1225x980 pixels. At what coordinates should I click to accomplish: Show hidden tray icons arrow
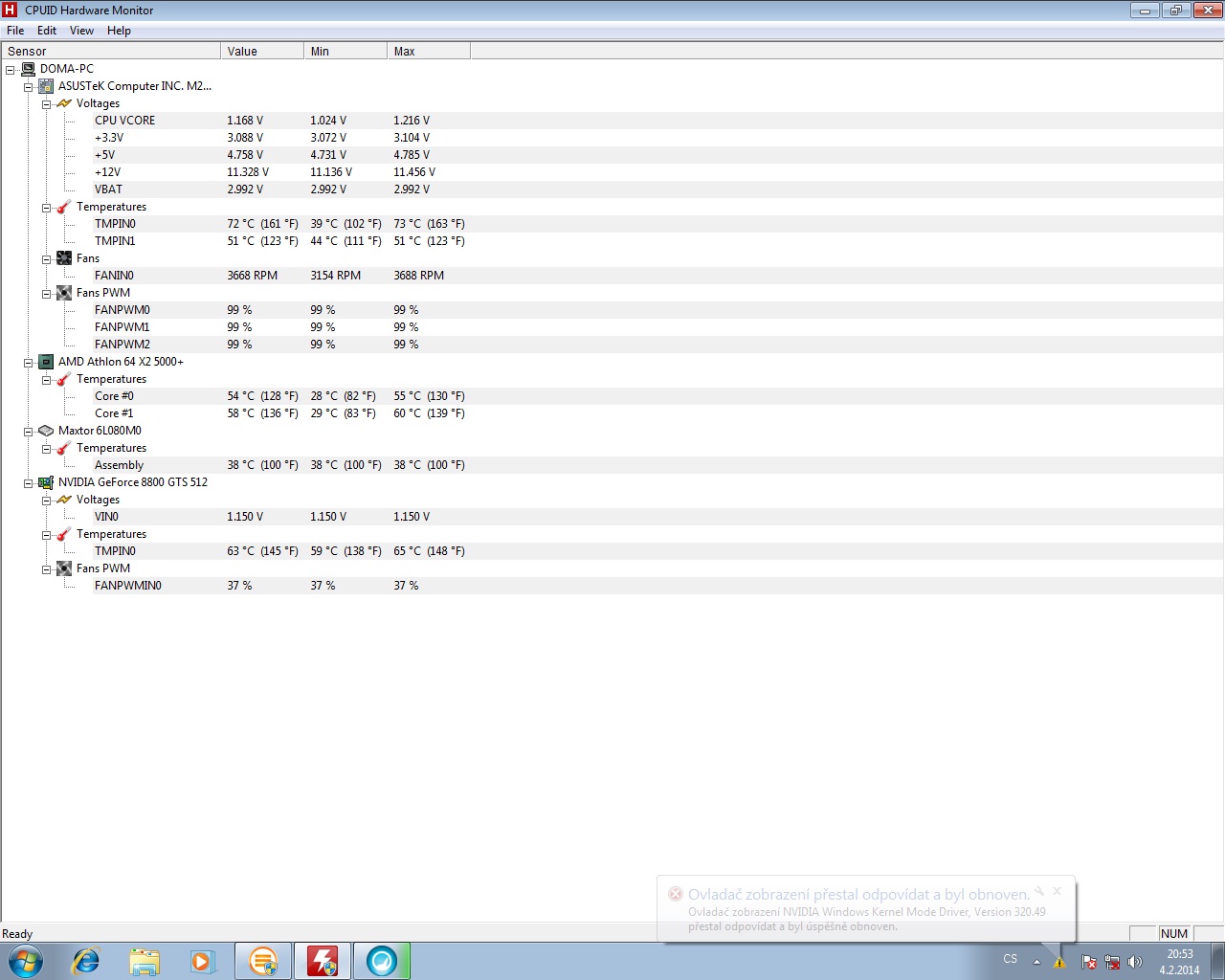pos(1036,962)
